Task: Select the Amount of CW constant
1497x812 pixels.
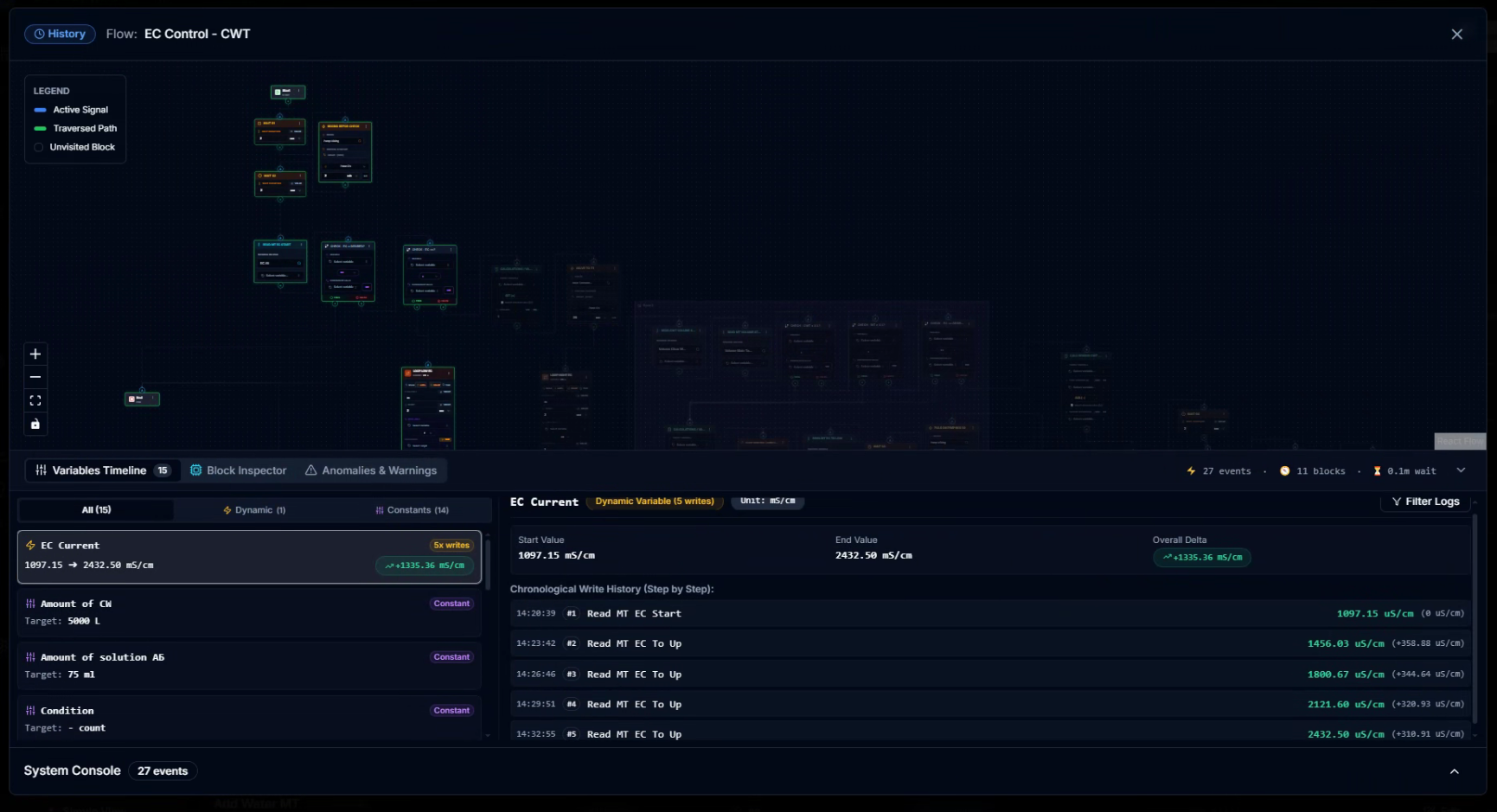Action: tap(249, 612)
